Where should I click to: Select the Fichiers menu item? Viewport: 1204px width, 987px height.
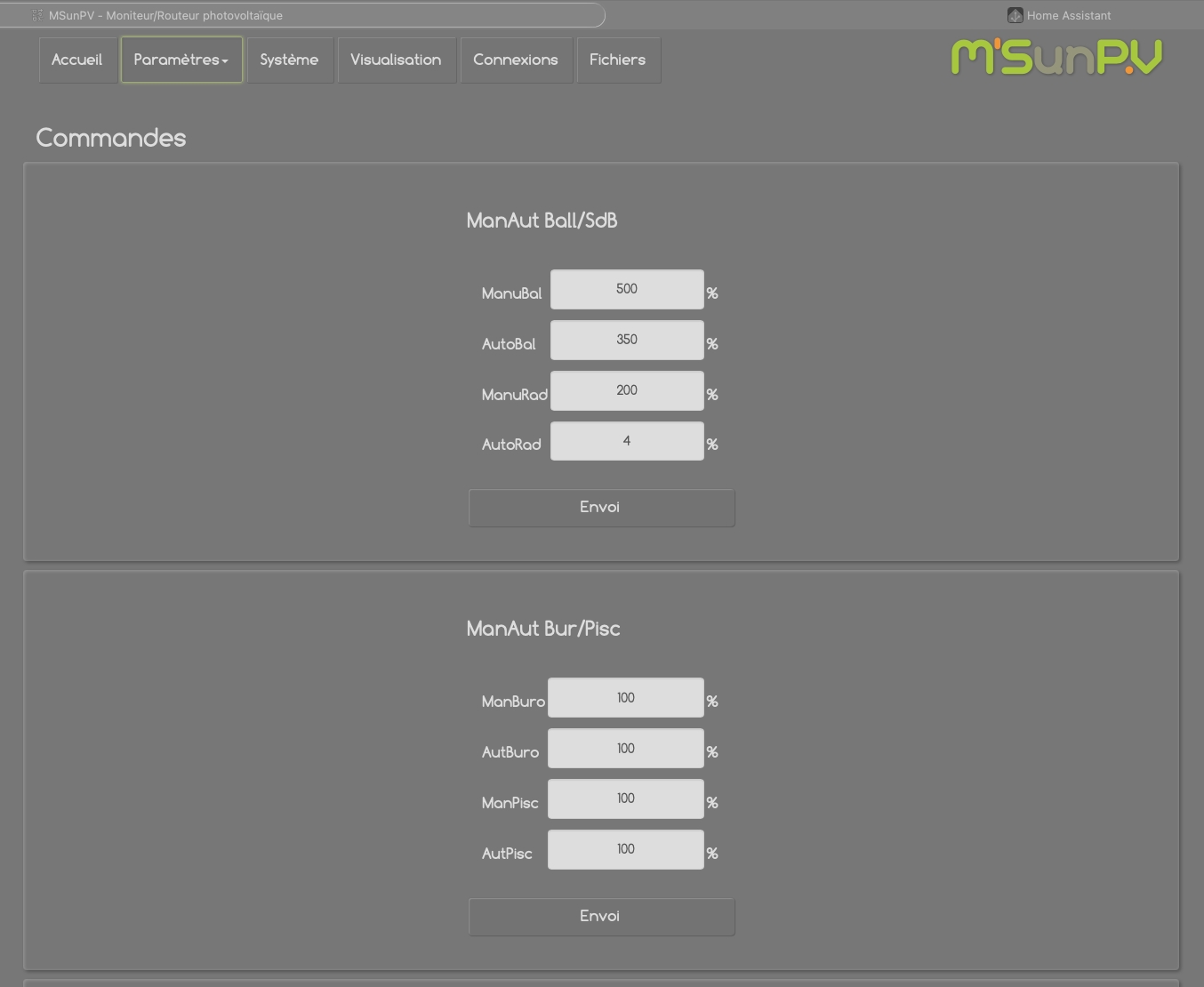[x=619, y=60]
